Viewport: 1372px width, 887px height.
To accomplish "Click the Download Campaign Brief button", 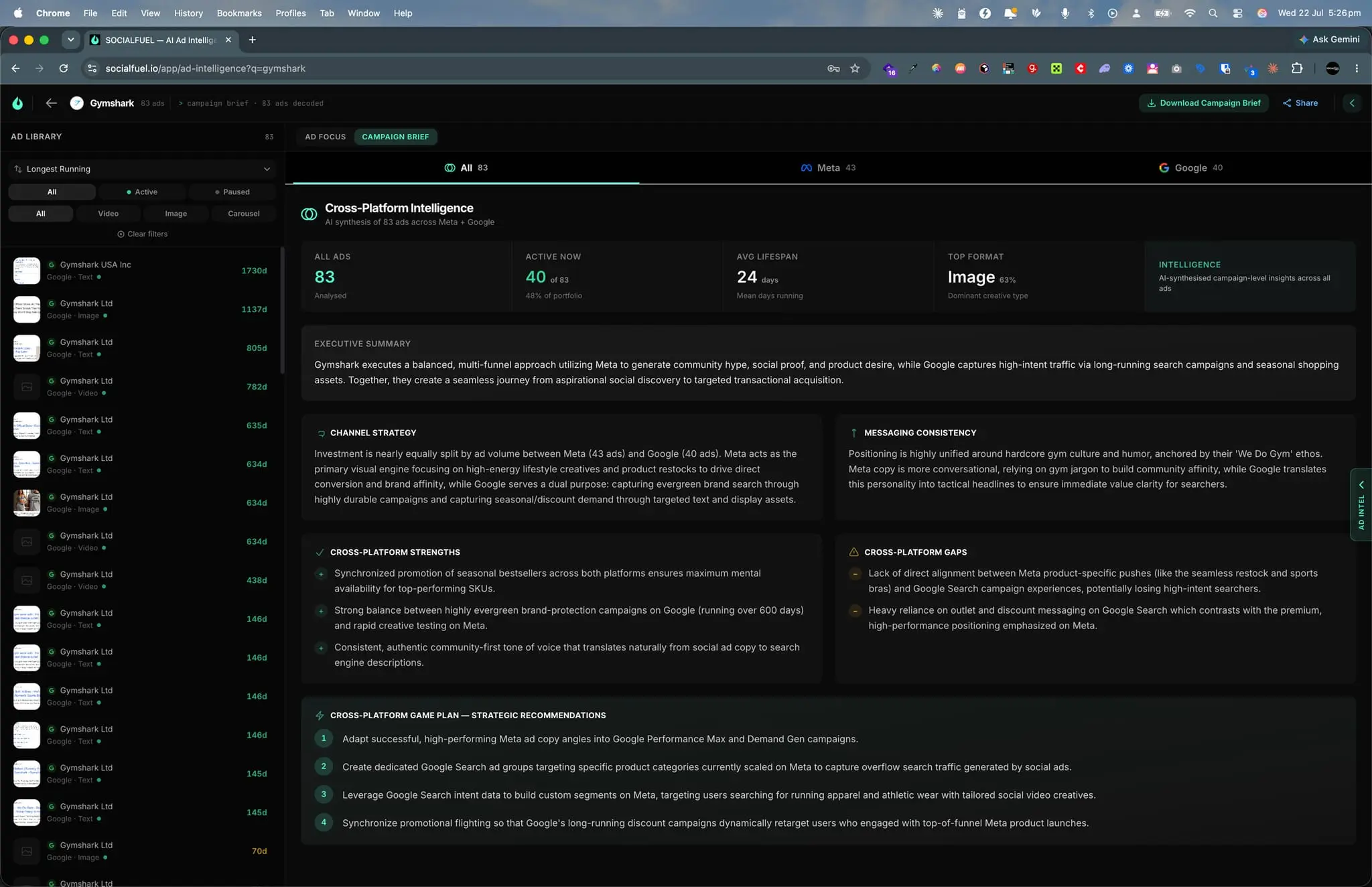I will [1204, 103].
